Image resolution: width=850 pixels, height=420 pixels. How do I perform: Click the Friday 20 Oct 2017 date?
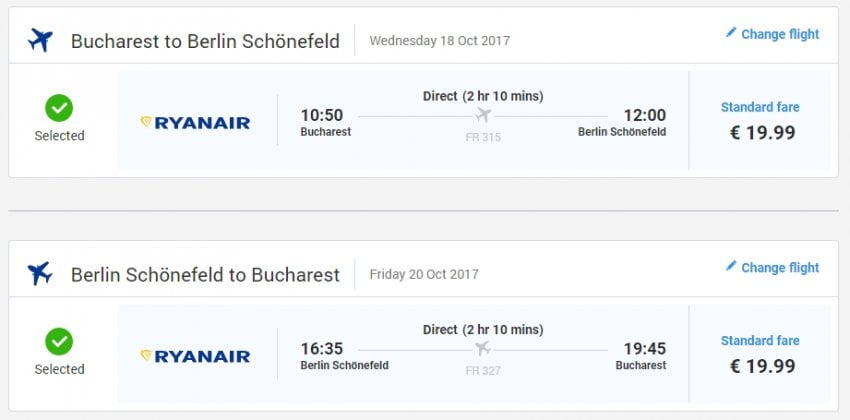pyautogui.click(x=424, y=274)
